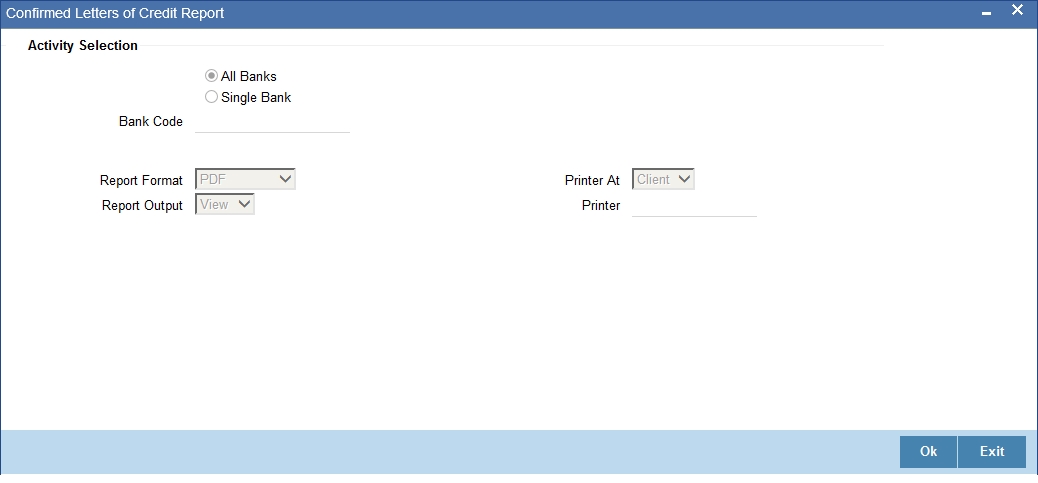Image resolution: width=1038 pixels, height=483 pixels.
Task: Open the Printer At dropdown
Action: click(x=663, y=179)
